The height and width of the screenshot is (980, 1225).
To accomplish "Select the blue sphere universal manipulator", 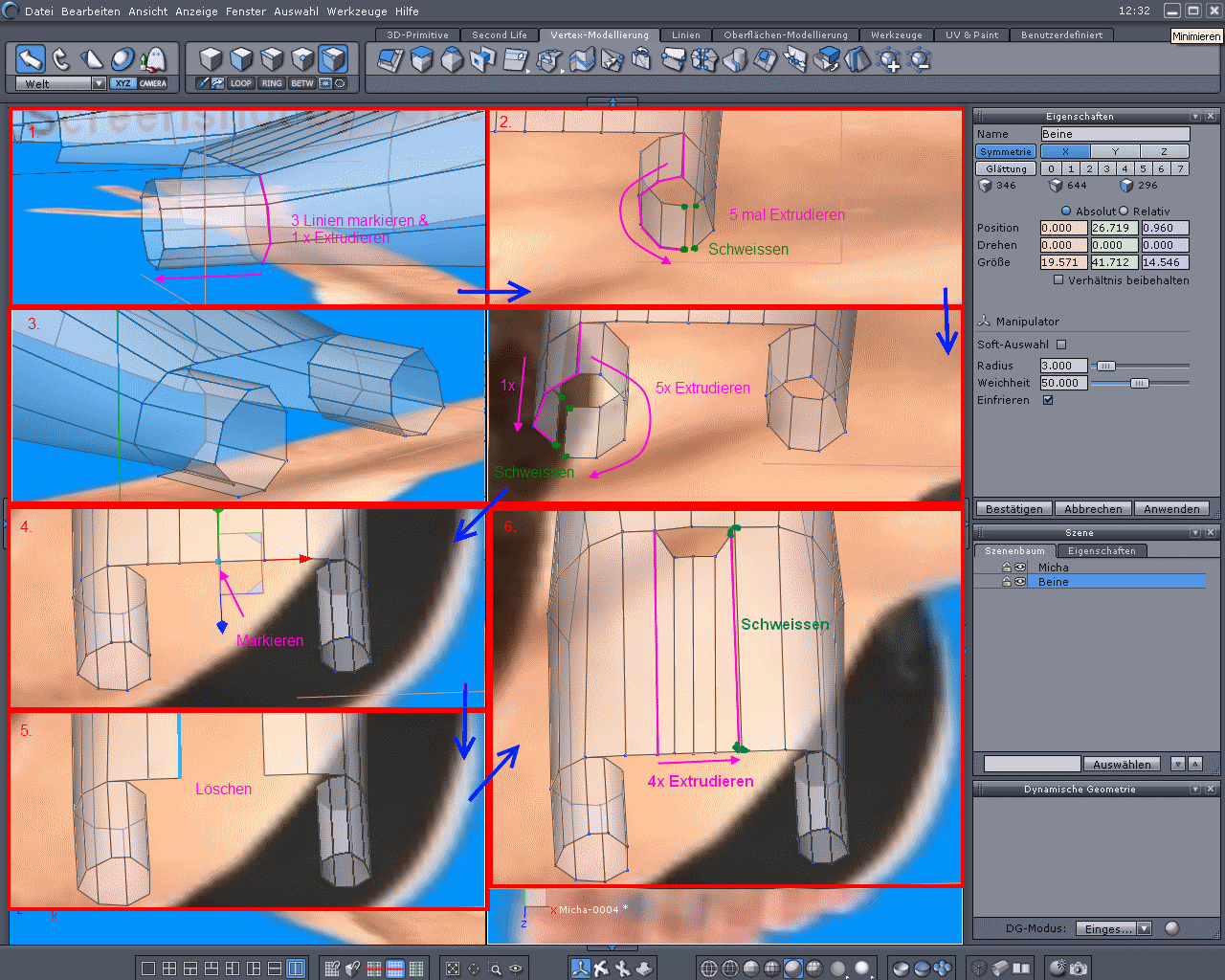I will tap(122, 59).
